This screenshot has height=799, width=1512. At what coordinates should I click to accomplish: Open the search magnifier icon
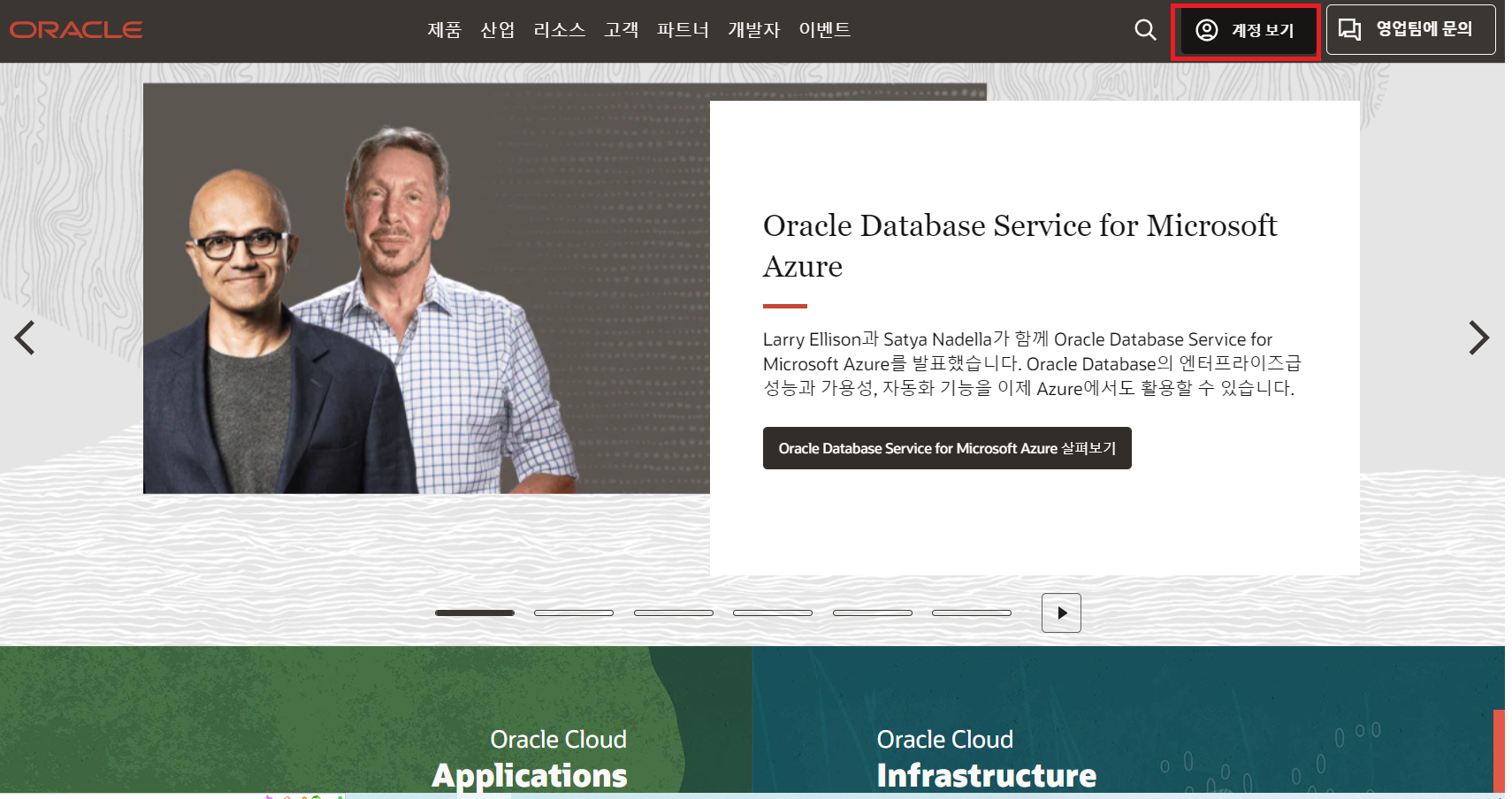(x=1145, y=30)
